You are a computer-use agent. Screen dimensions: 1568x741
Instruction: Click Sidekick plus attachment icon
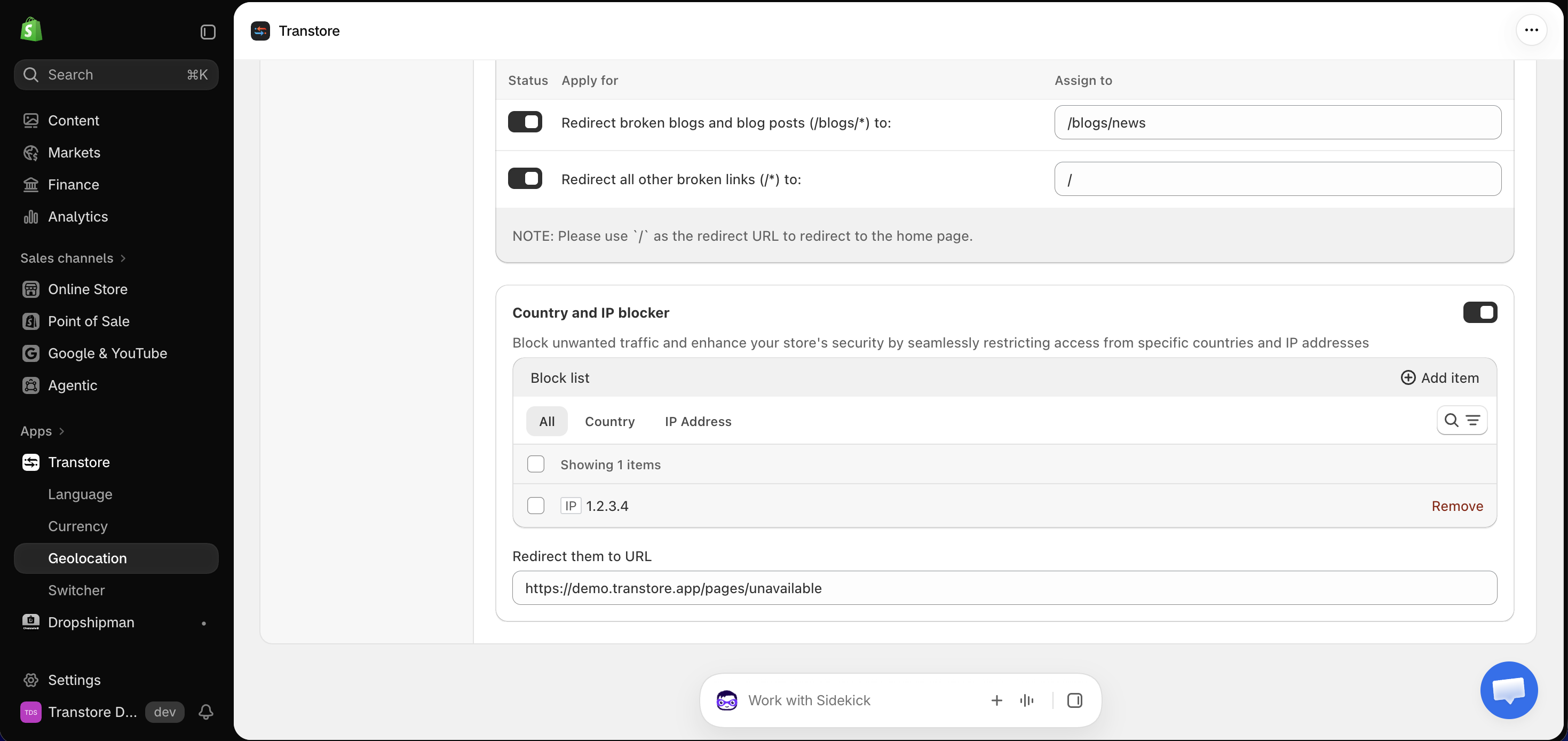click(x=996, y=700)
